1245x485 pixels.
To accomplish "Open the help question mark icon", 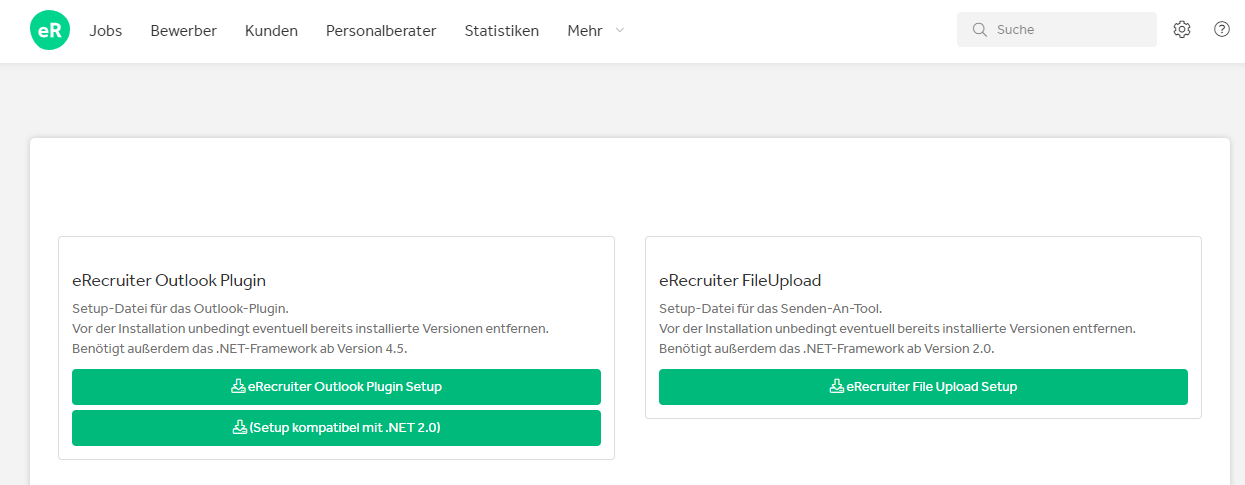I will (x=1222, y=29).
